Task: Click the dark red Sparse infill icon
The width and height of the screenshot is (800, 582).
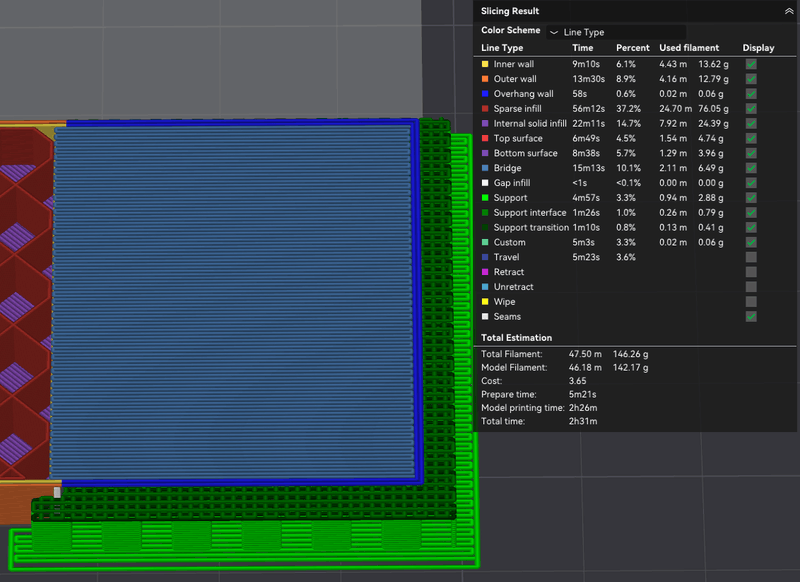Action: pos(485,109)
